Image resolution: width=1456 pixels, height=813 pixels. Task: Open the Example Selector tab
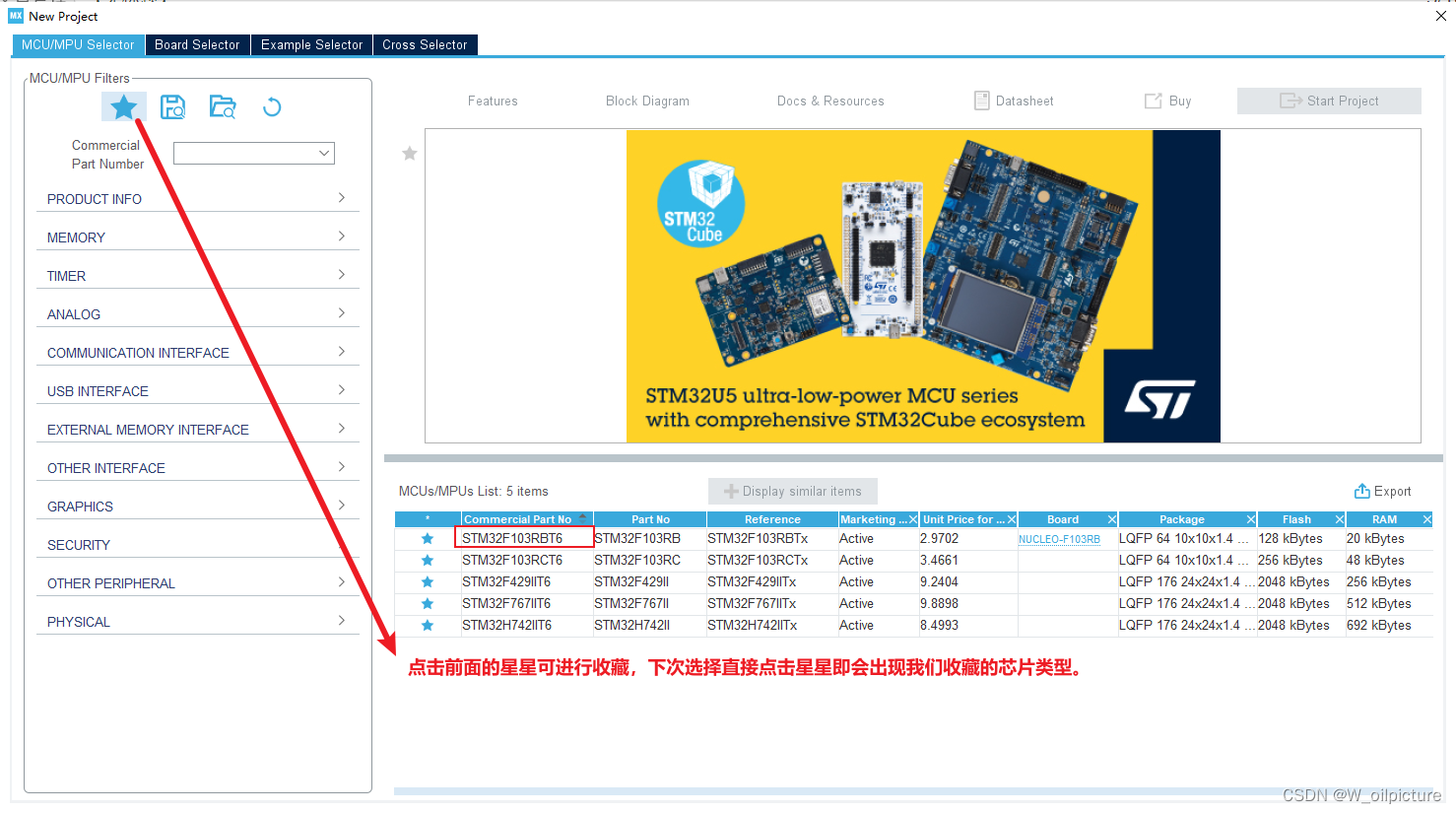pos(311,44)
